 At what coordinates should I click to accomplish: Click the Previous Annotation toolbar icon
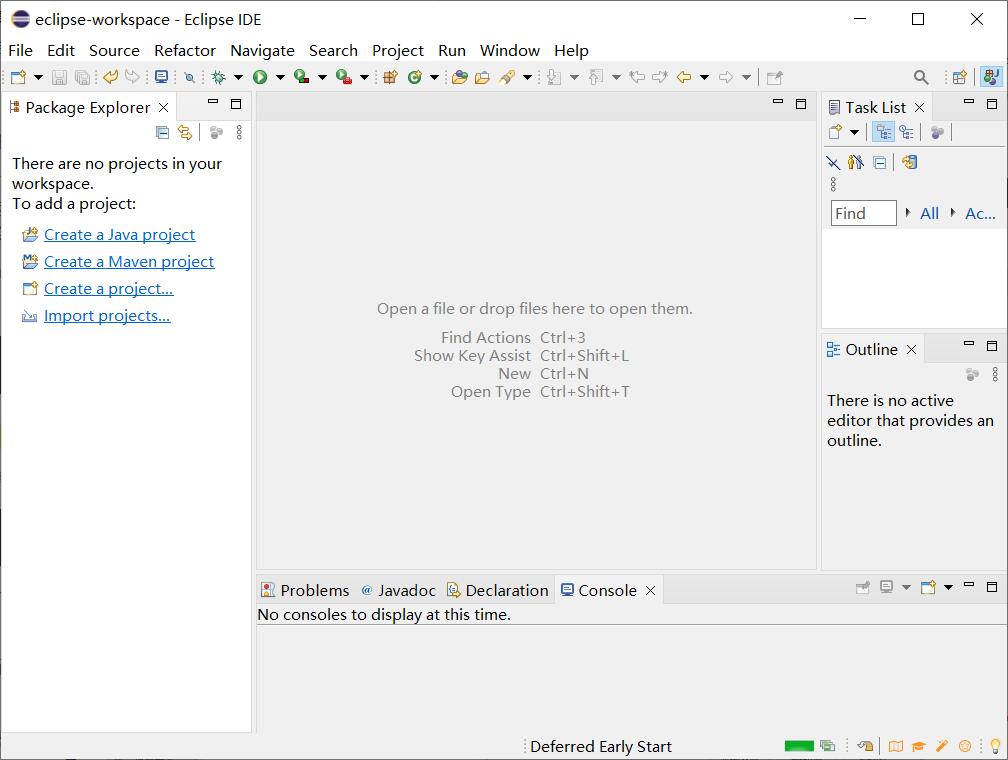[x=596, y=78]
